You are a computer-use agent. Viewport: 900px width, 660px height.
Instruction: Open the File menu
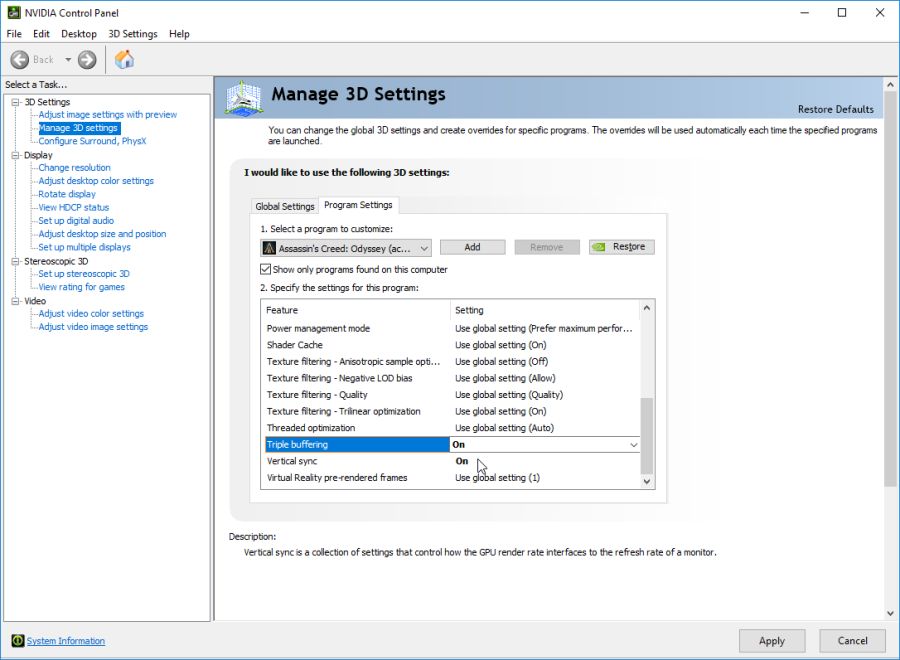pos(14,34)
